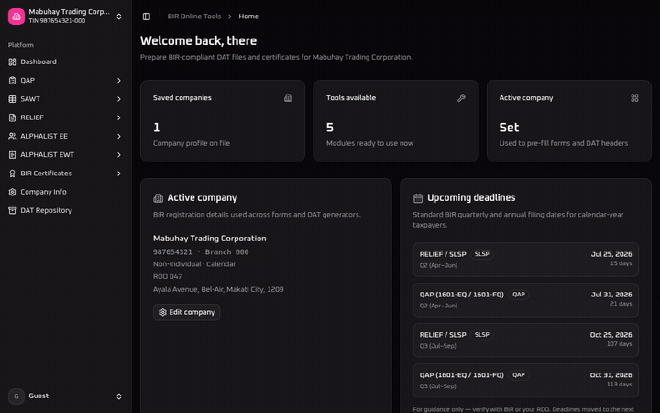This screenshot has height=413, width=660.
Task: Click QAP badge in Q2 deadline row
Action: click(518, 294)
